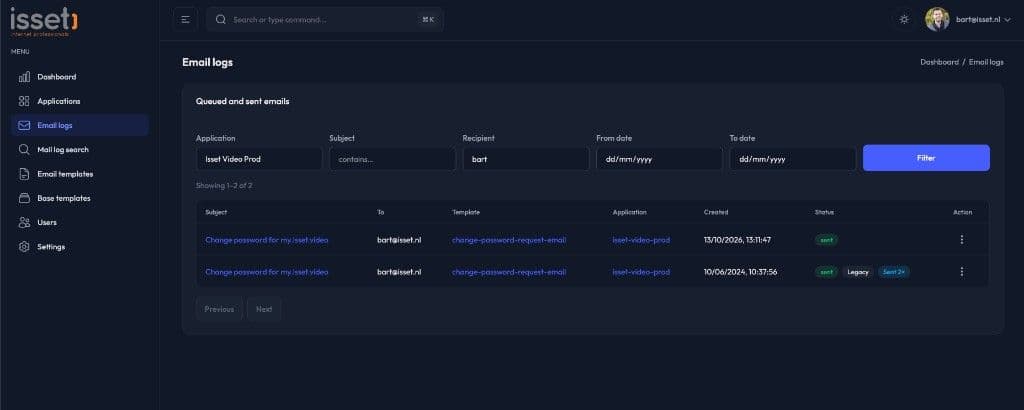Viewport: 1024px width, 410px height.
Task: Click the Status column header
Action: [824, 212]
